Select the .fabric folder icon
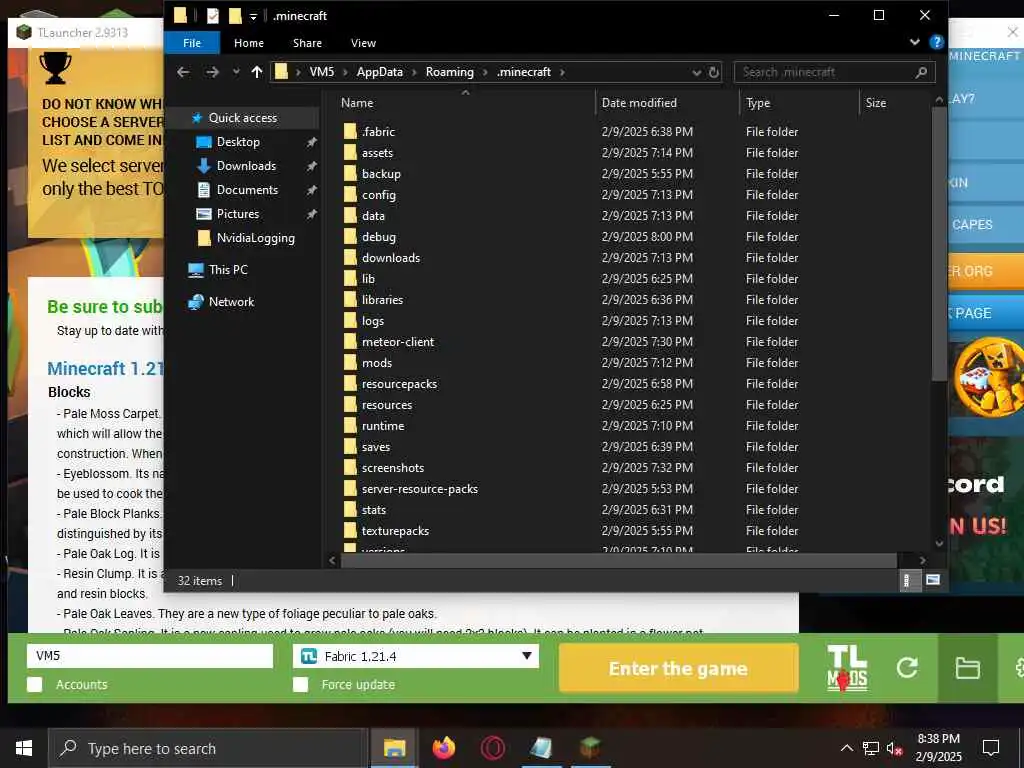This screenshot has height=768, width=1024. coord(351,131)
